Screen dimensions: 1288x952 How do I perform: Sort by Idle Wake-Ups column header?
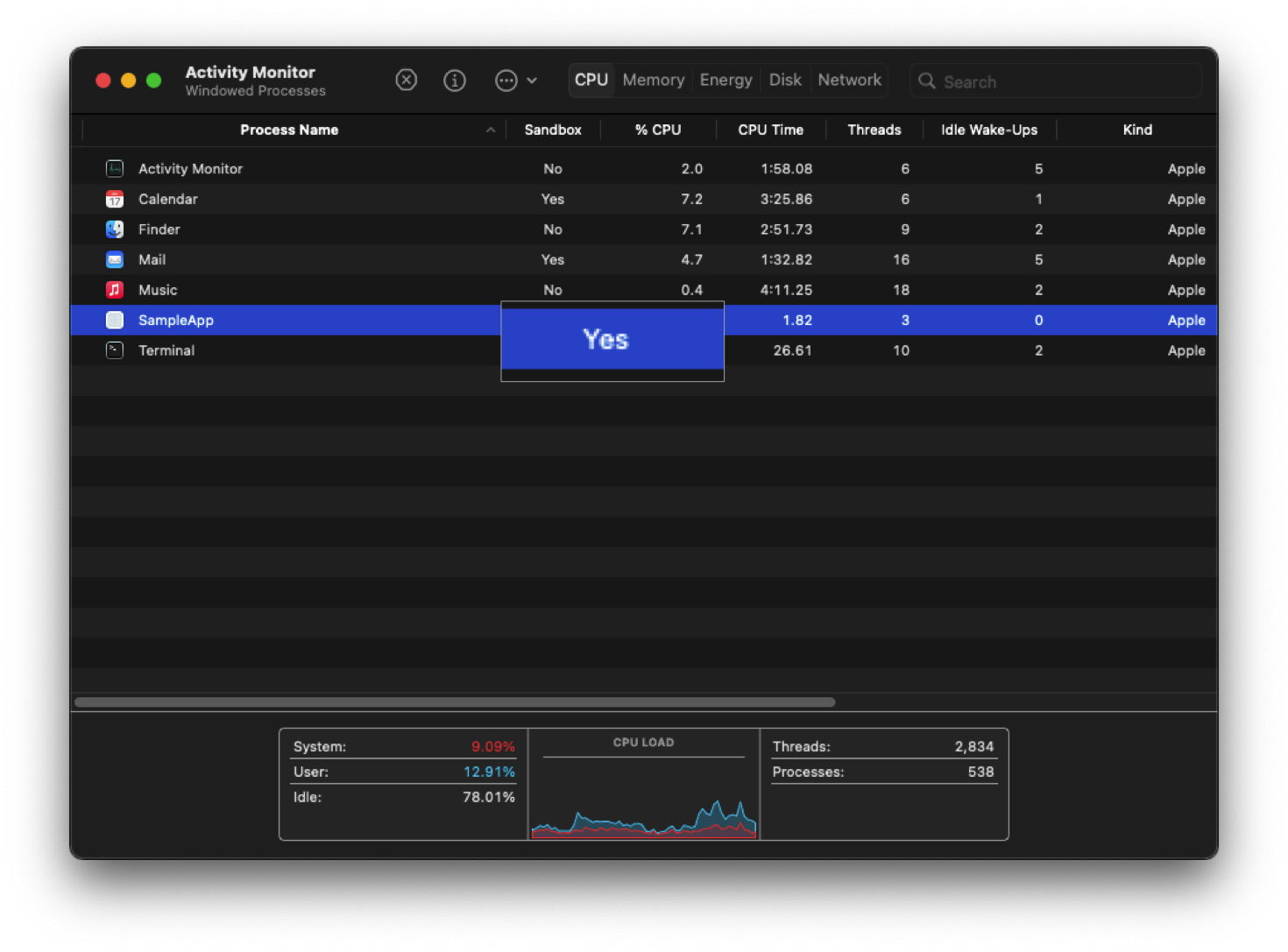pos(989,130)
